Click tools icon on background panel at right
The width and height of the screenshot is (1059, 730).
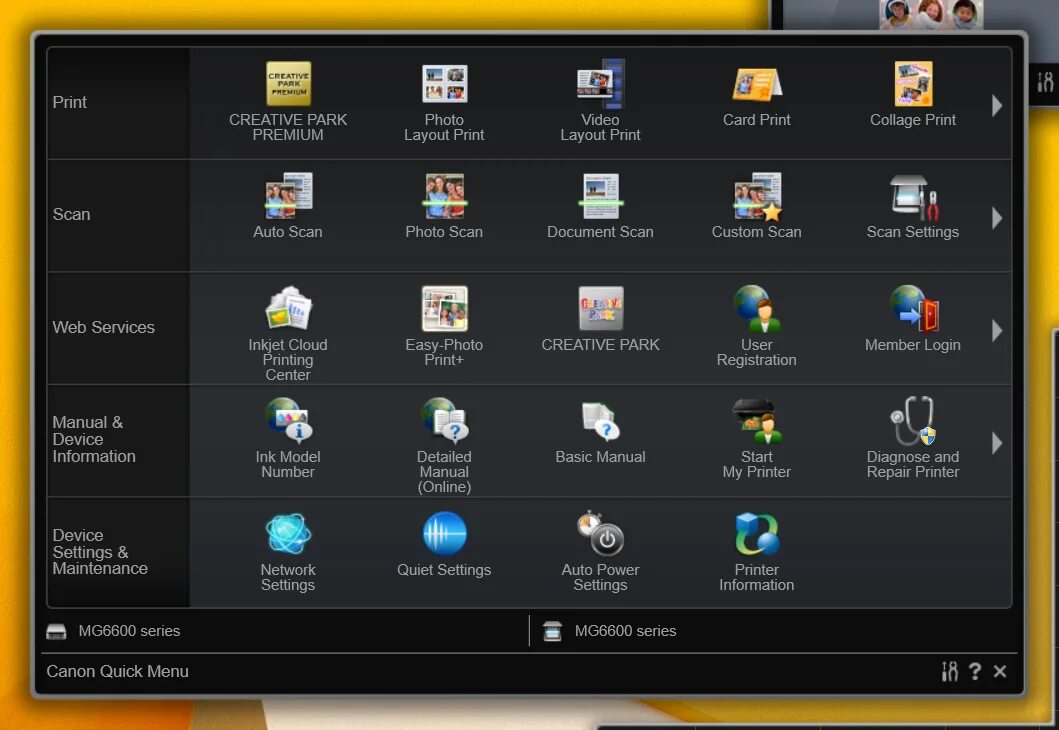[1045, 82]
